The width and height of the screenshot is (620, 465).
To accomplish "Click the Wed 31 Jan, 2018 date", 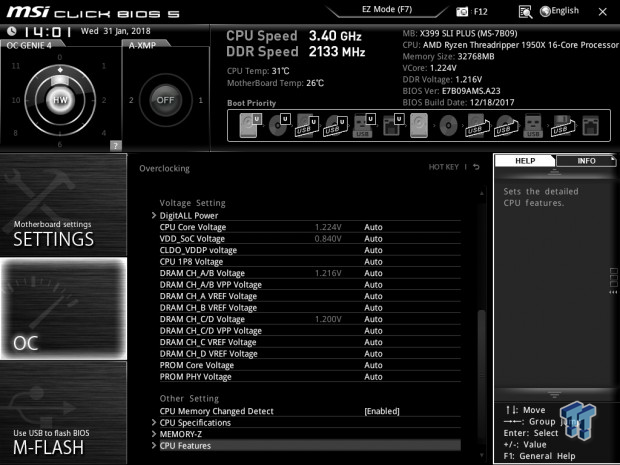I will click(x=115, y=31).
